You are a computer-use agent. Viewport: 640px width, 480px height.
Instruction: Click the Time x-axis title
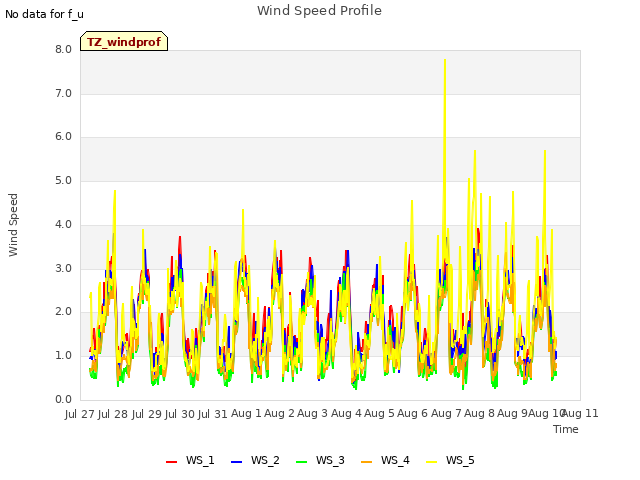(x=566, y=429)
